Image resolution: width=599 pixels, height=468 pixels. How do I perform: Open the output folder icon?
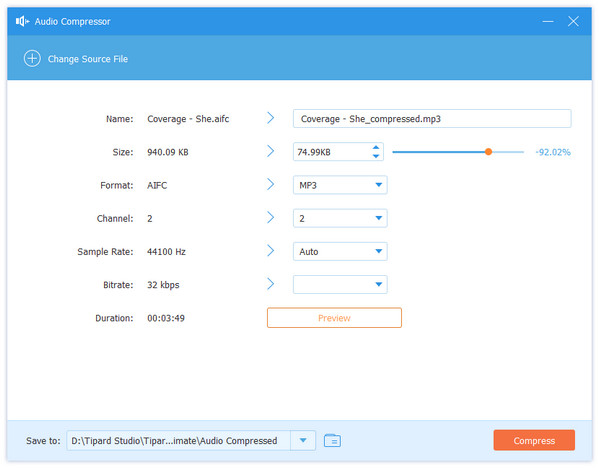pos(332,440)
